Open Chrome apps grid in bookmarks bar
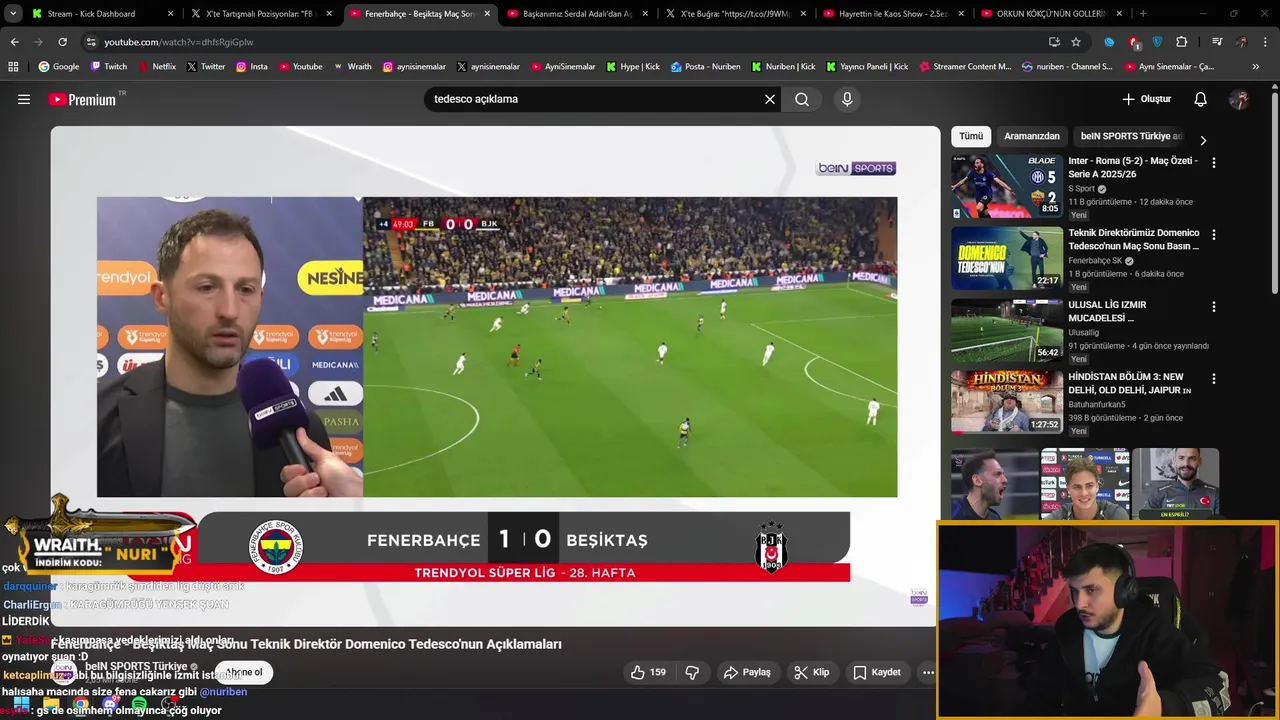The width and height of the screenshot is (1280, 720). pos(13,67)
